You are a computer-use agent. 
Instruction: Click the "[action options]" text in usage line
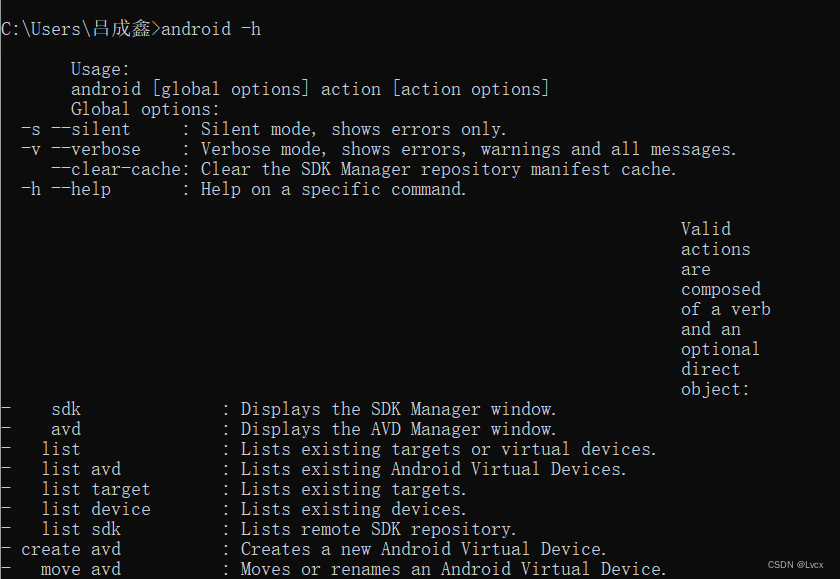pos(470,89)
